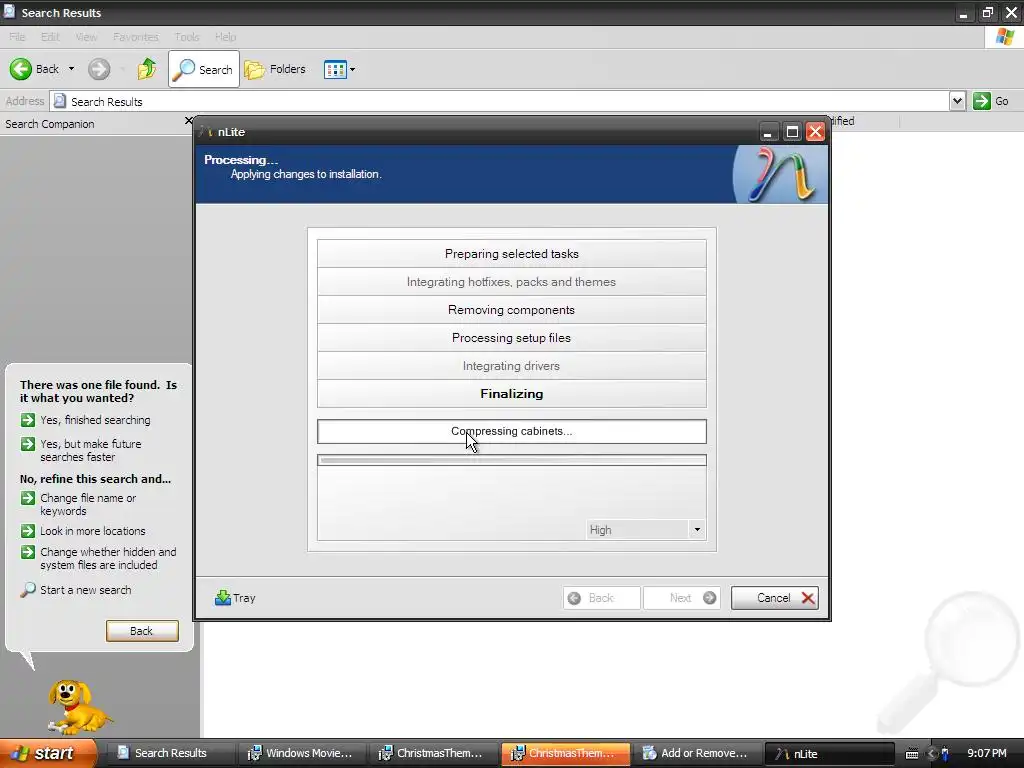Image resolution: width=1024 pixels, height=768 pixels.
Task: Click the clock showing 9:07 PM
Action: (987, 753)
